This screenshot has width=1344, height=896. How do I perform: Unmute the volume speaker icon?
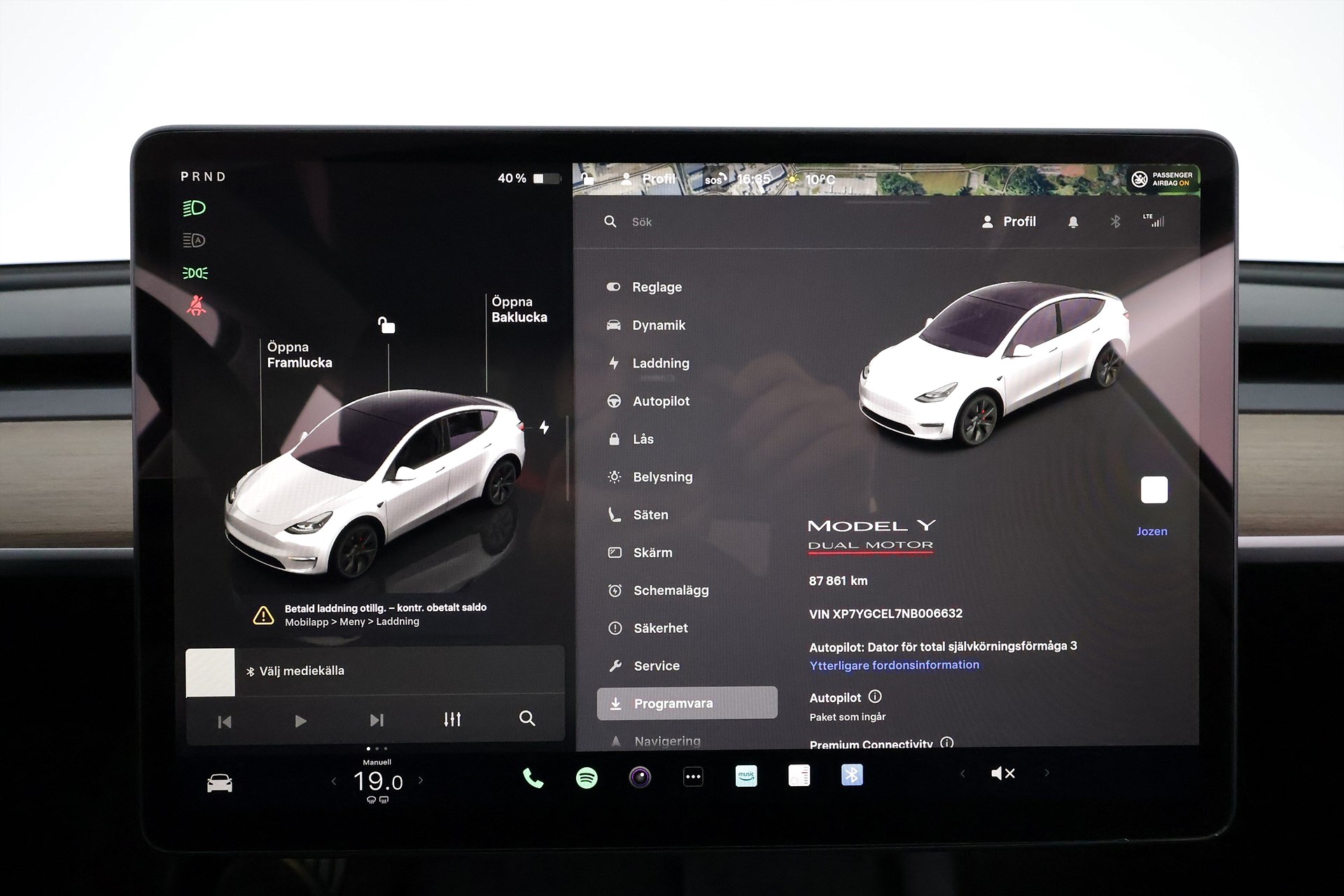pos(1002,773)
